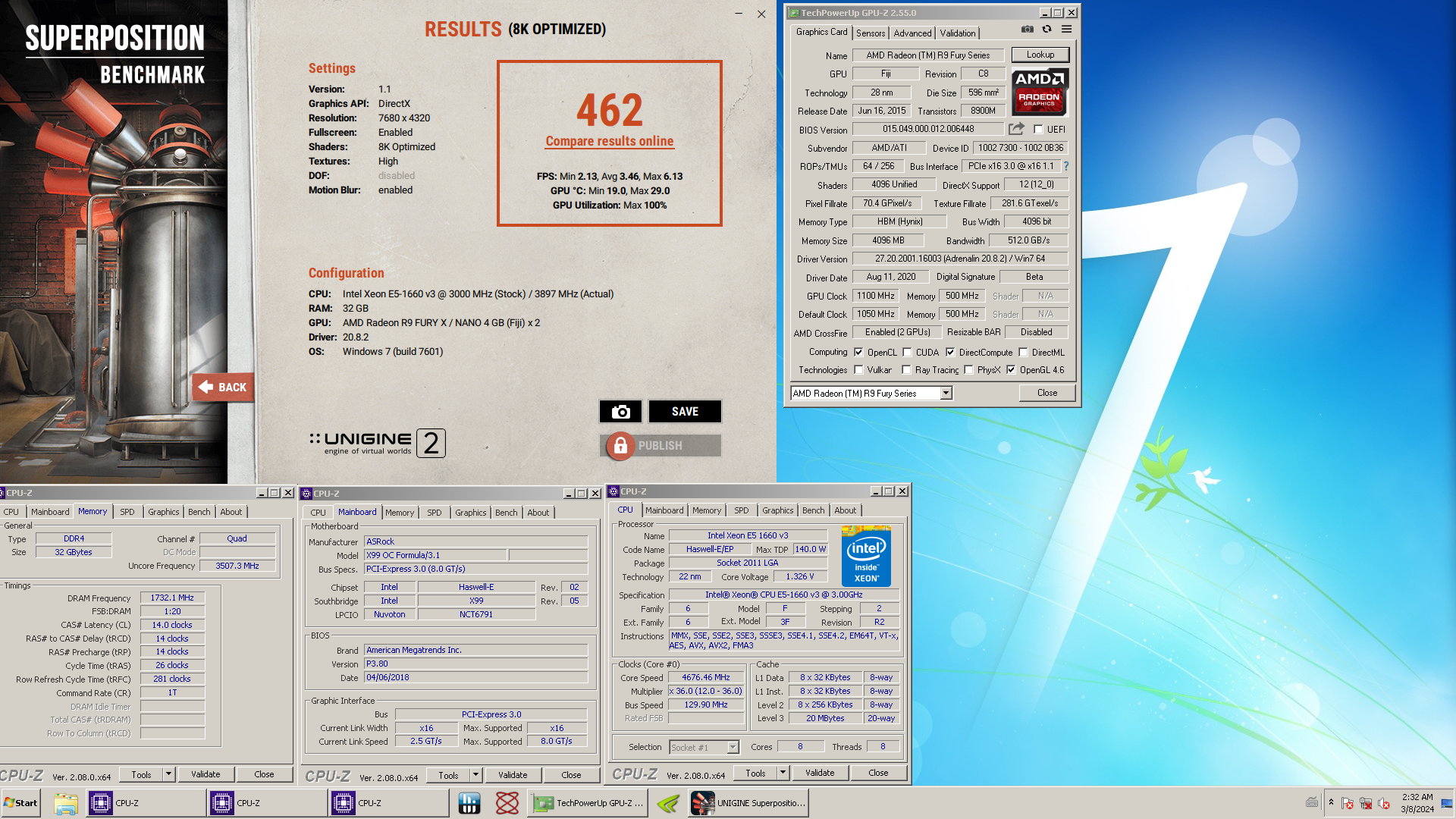Click the AMD Radeon Graphics logo in GPU-Z
This screenshot has height=819, width=1456.
[x=1040, y=91]
